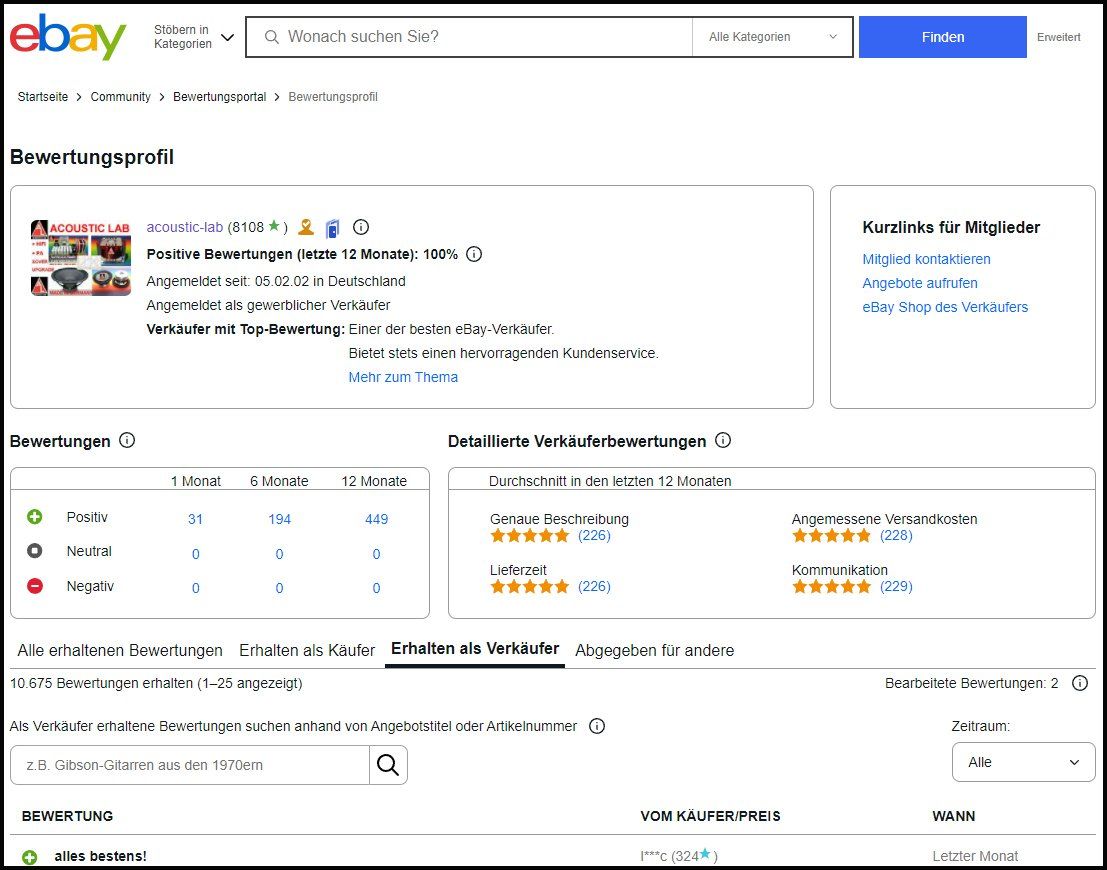The width and height of the screenshot is (1107, 870).
Task: Click the eBay Shop door icon badge
Action: [x=333, y=228]
